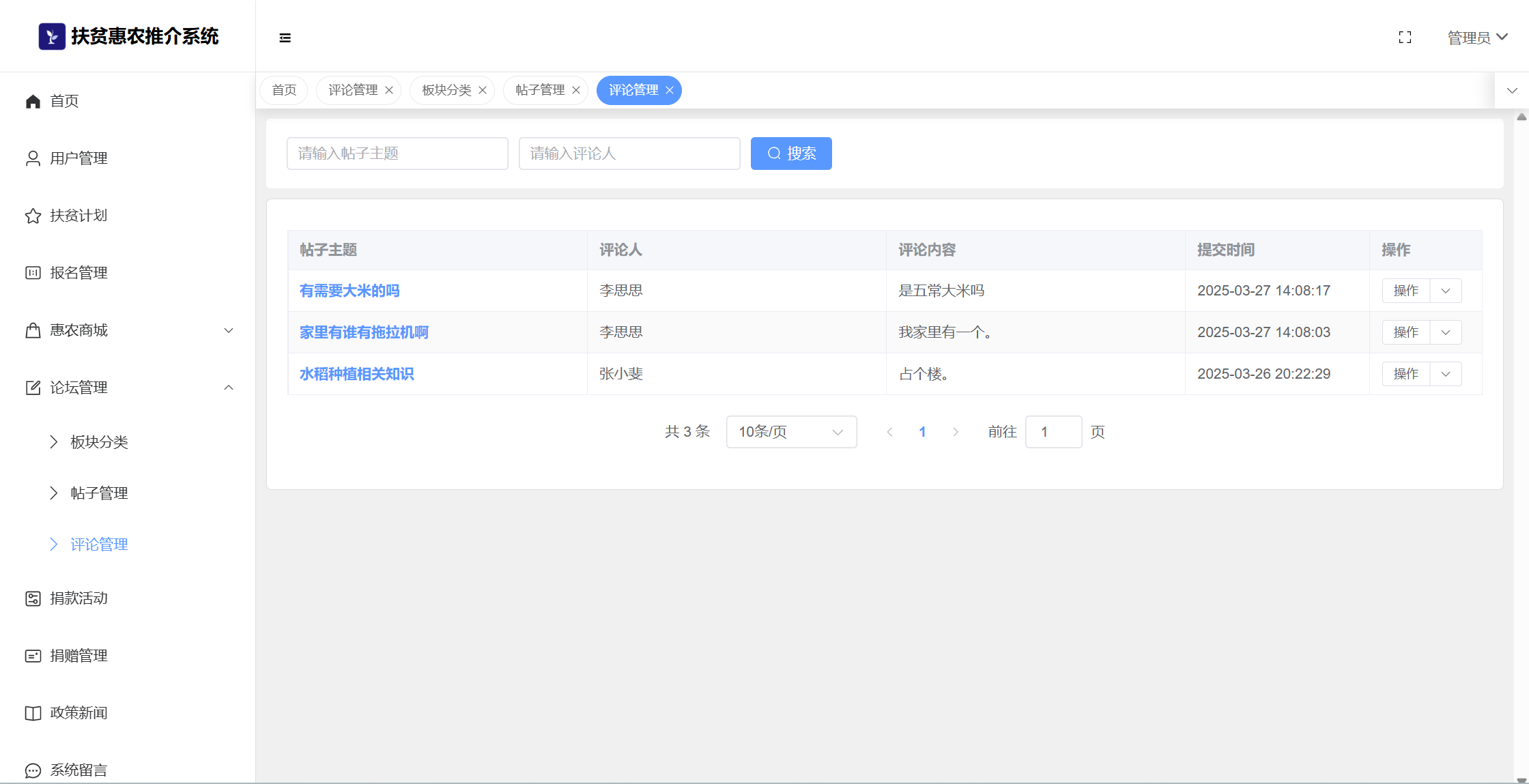This screenshot has height=784, width=1529.
Task: Open 帖子管理 in the sidebar submenu
Action: (99, 493)
